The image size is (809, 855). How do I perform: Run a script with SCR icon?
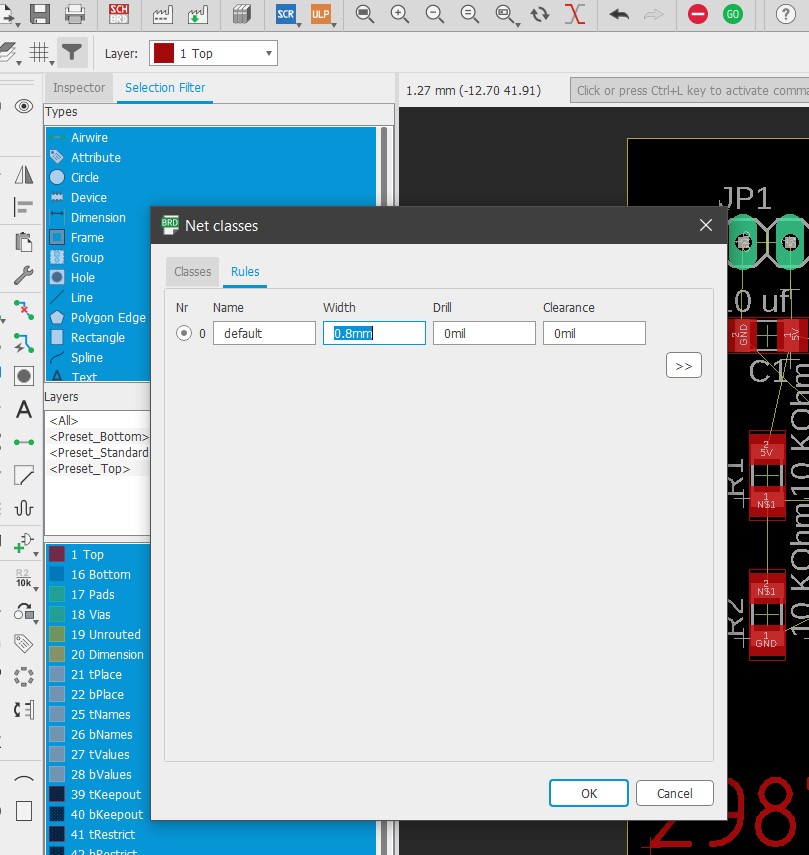click(286, 14)
